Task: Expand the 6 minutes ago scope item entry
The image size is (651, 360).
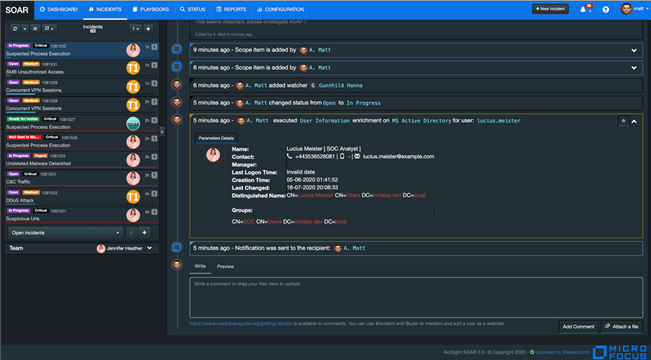Action: click(634, 68)
